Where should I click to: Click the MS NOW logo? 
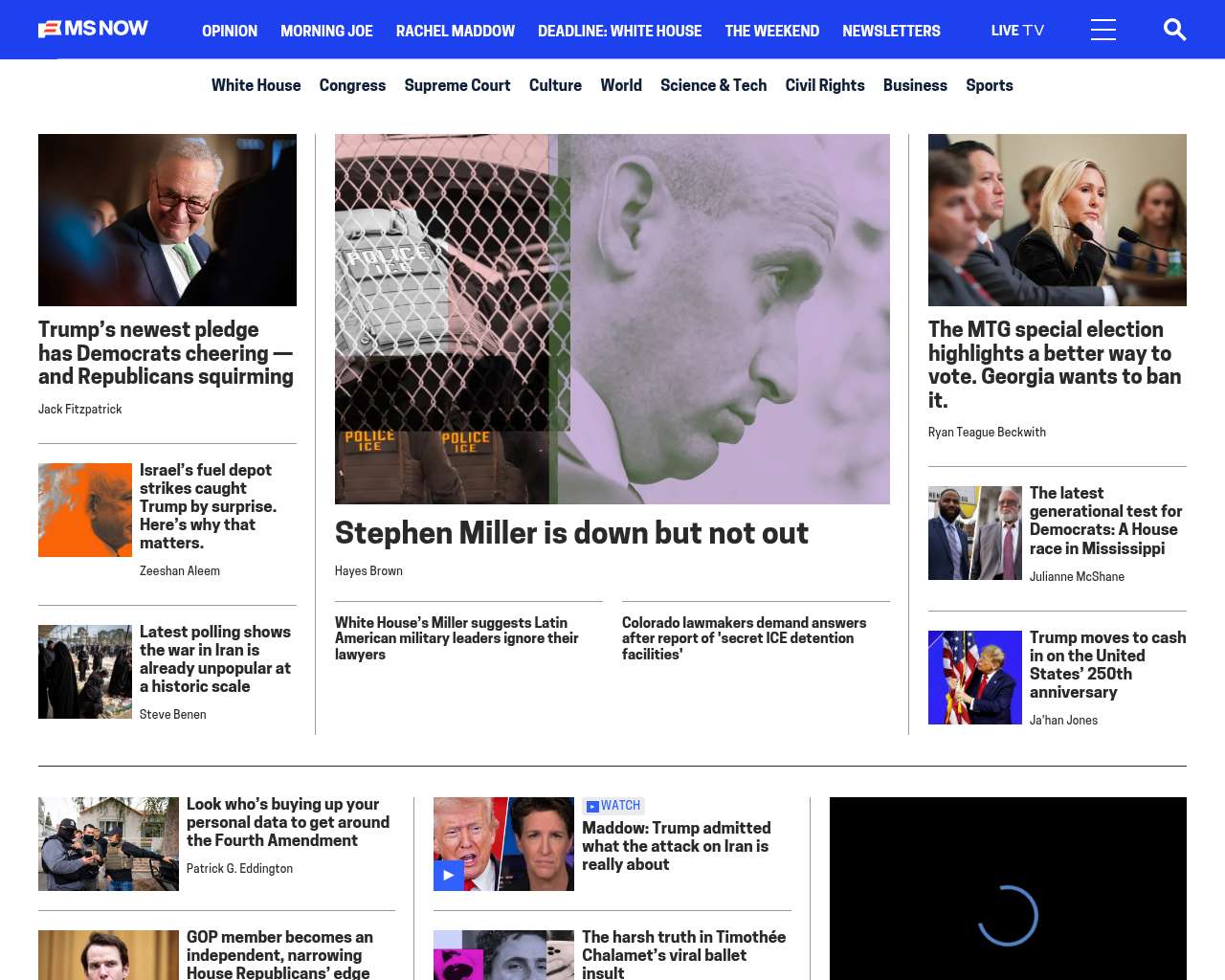[93, 29]
